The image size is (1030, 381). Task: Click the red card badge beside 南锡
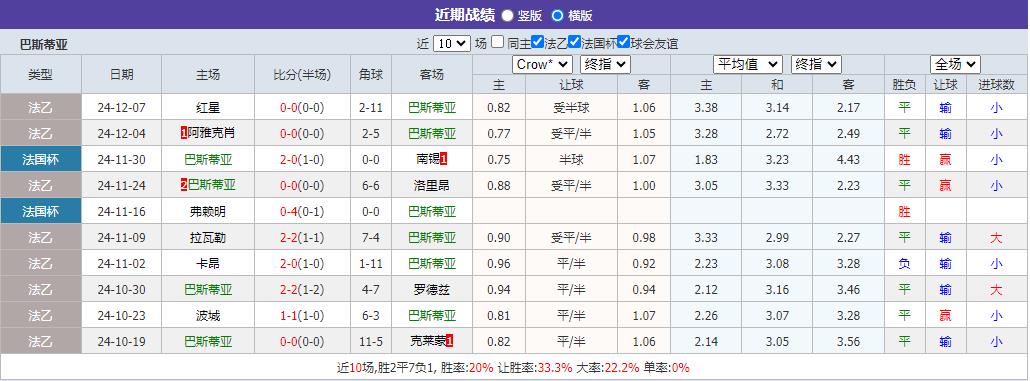[x=443, y=160]
